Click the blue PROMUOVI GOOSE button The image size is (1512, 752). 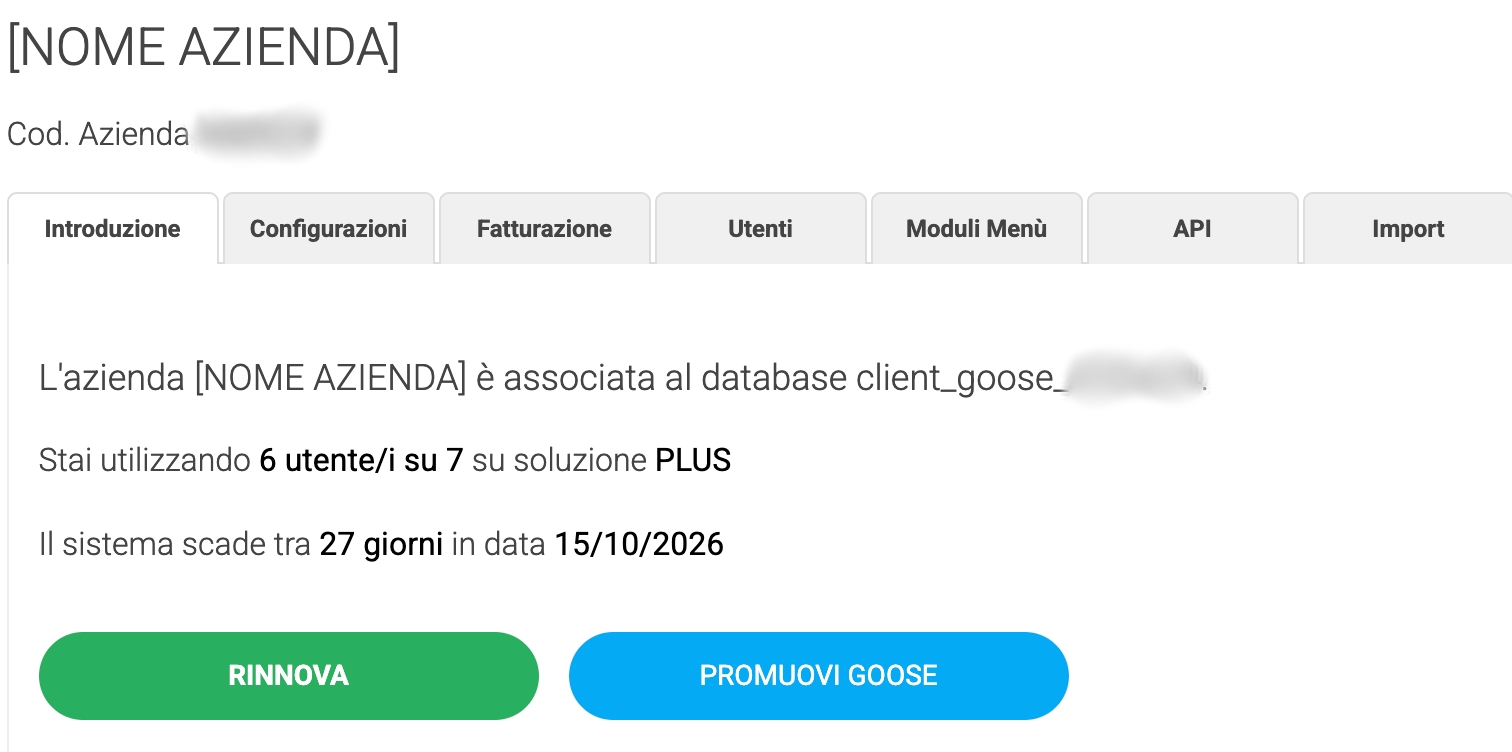tap(819, 675)
